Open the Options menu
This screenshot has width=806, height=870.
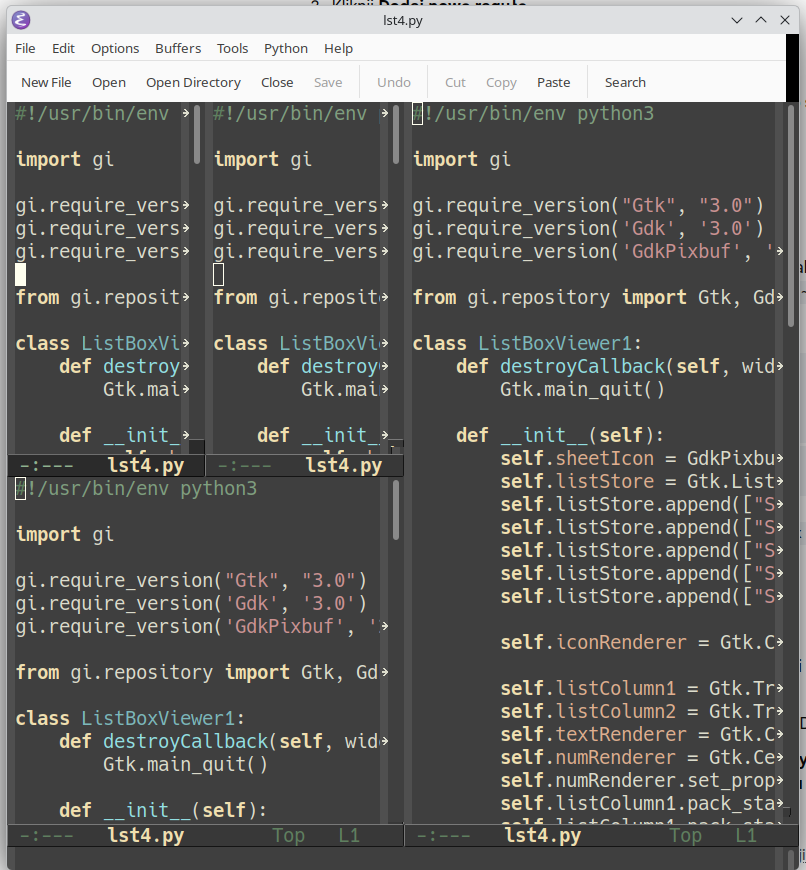pos(115,49)
